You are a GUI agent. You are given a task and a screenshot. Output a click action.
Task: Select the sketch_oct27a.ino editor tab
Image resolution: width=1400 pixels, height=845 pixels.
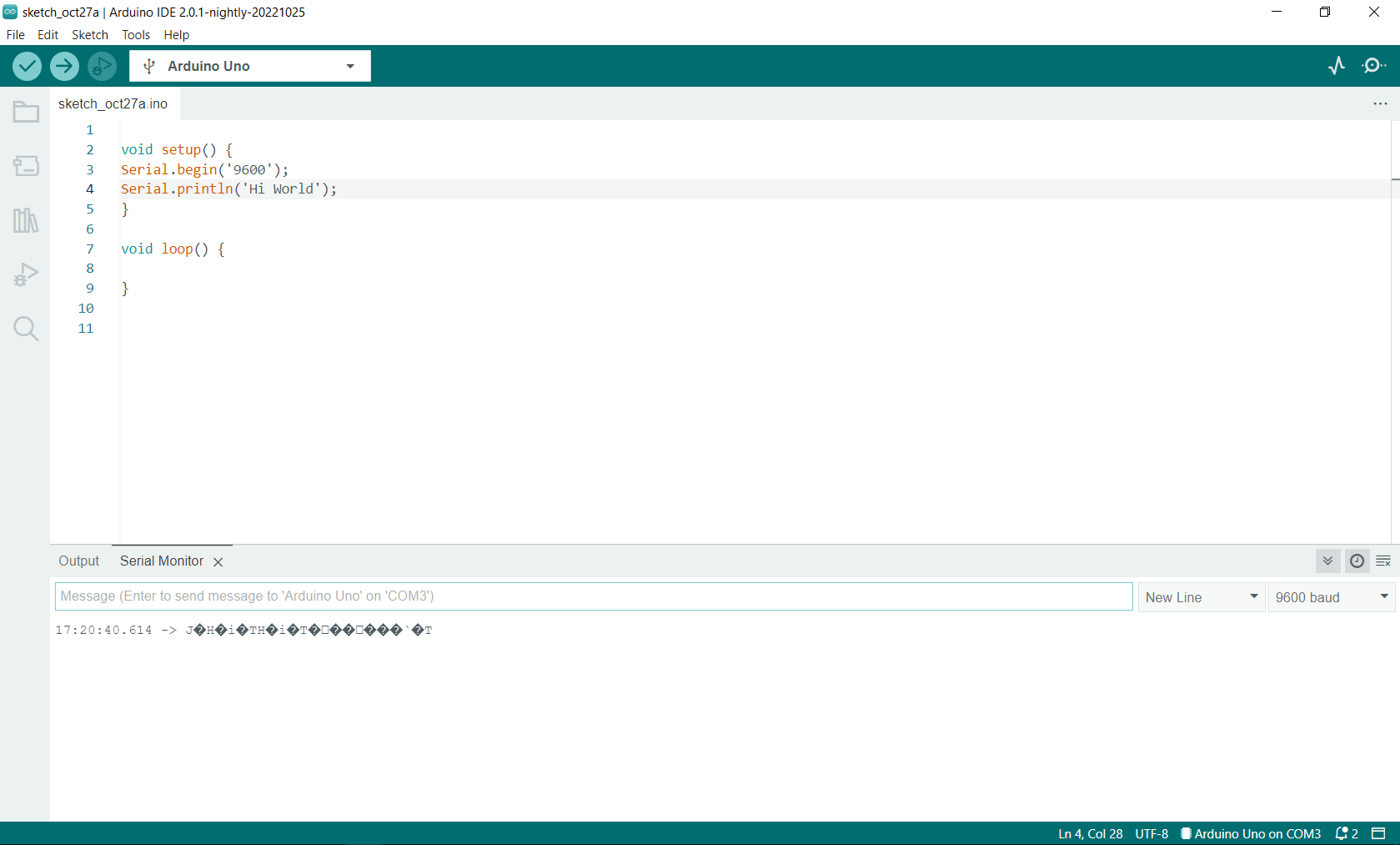pyautogui.click(x=113, y=103)
